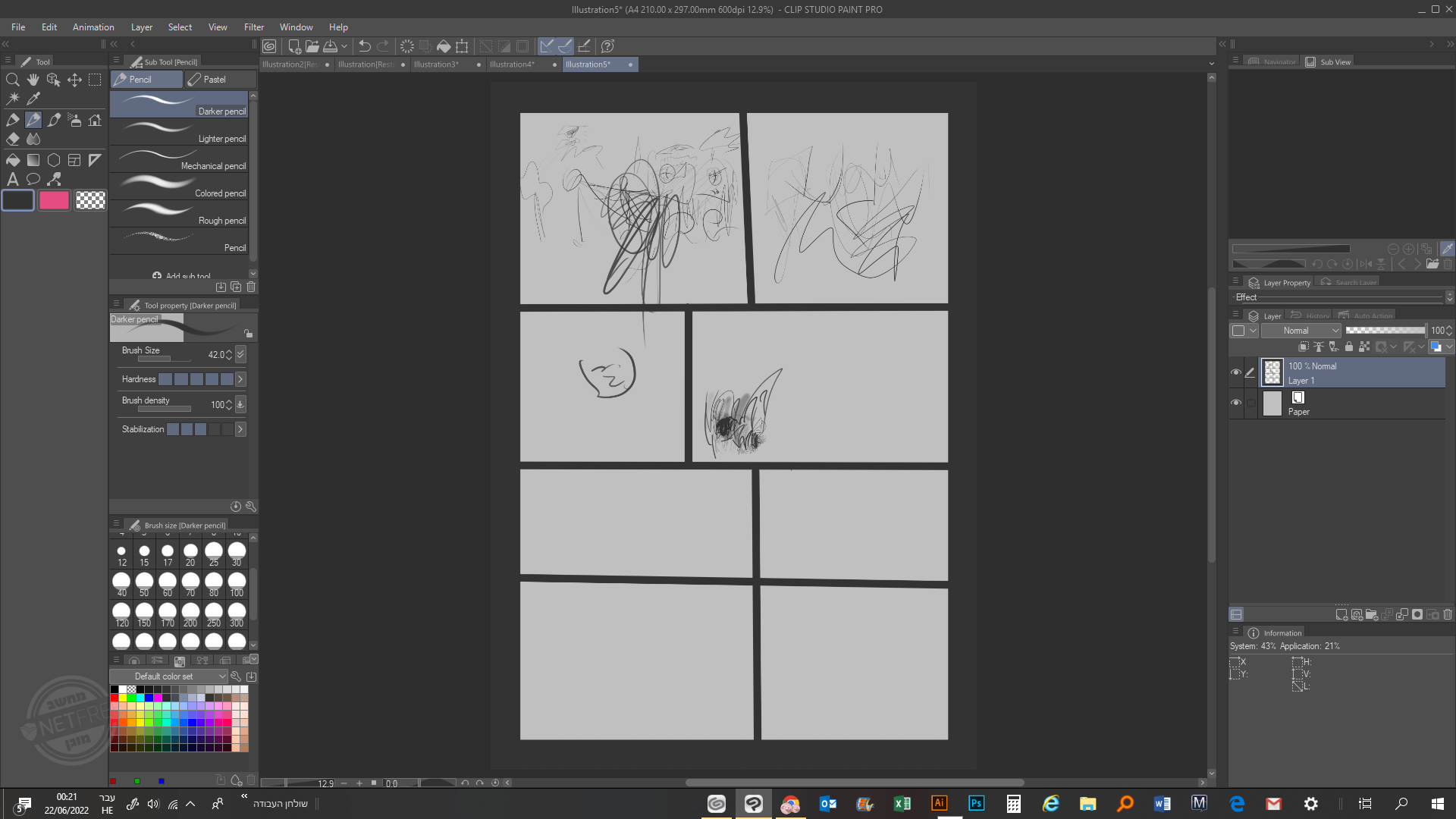1456x819 pixels.
Task: Select the pink sub drawing color
Action: click(54, 200)
